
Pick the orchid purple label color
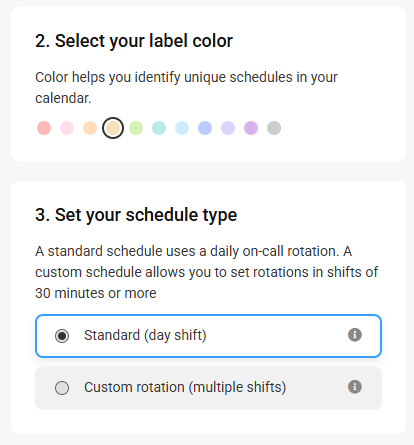coord(251,128)
